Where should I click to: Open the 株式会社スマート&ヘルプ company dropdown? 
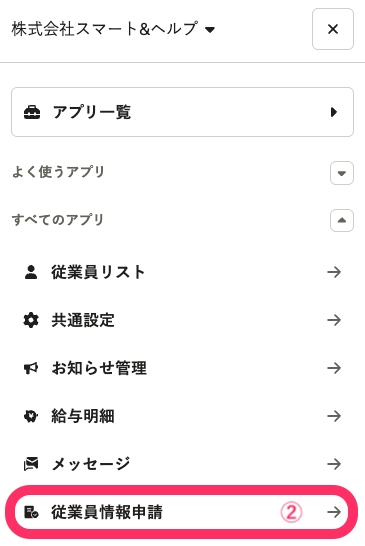tap(113, 29)
